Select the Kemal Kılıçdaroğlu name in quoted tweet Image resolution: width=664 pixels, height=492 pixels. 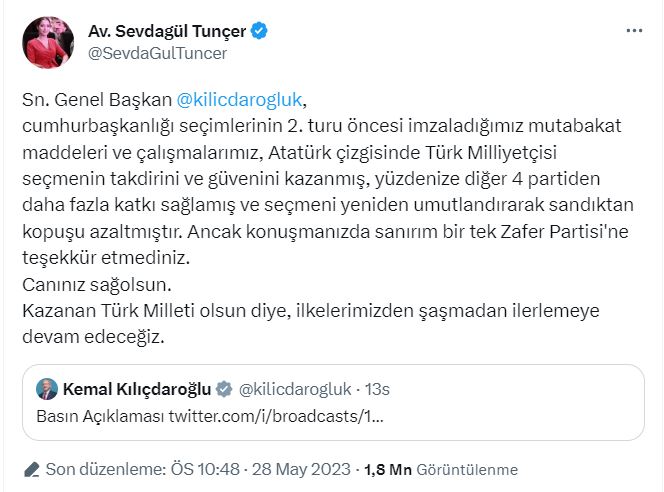tap(137, 388)
